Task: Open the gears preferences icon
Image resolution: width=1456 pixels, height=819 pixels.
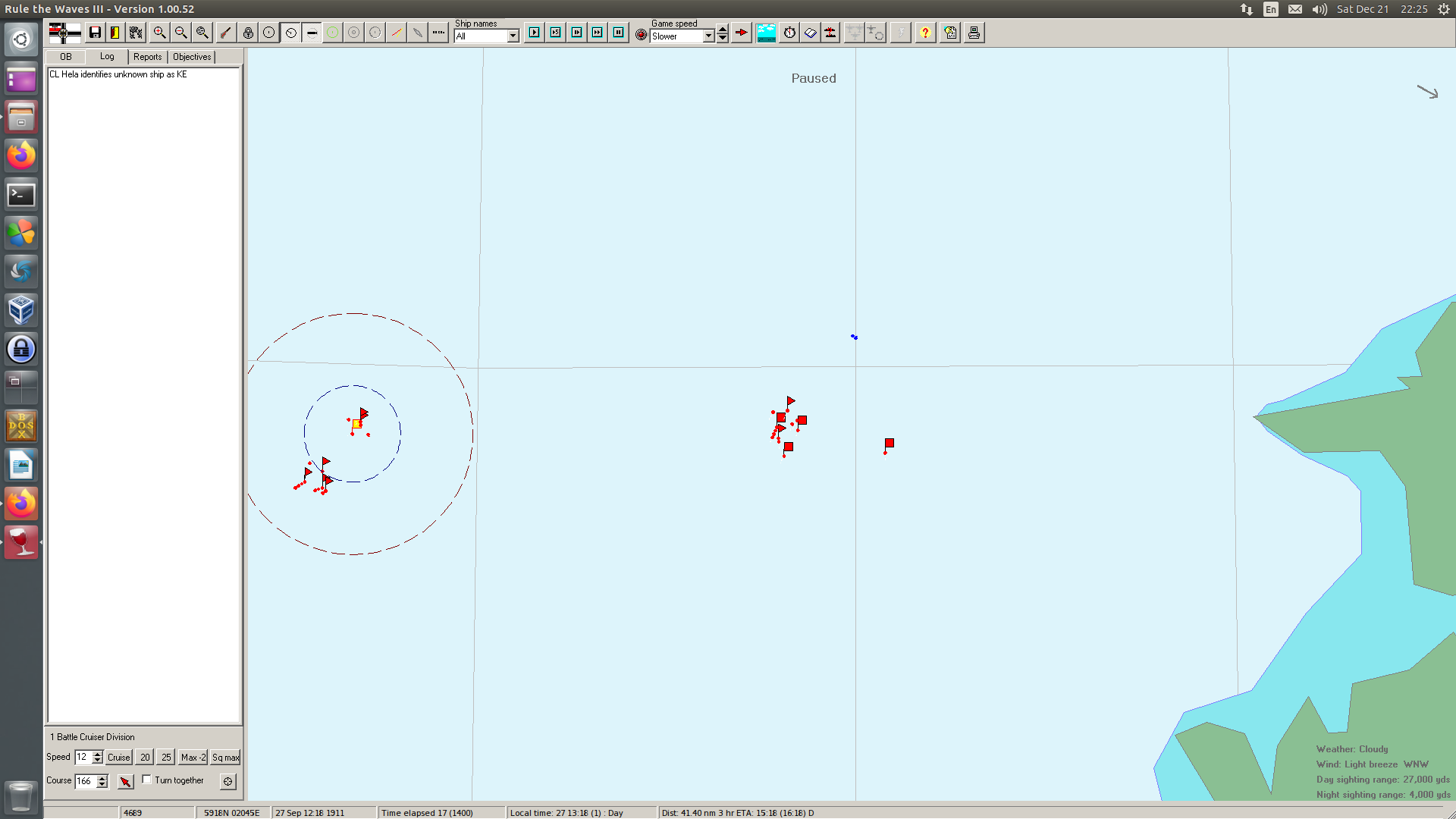Action: (136, 33)
